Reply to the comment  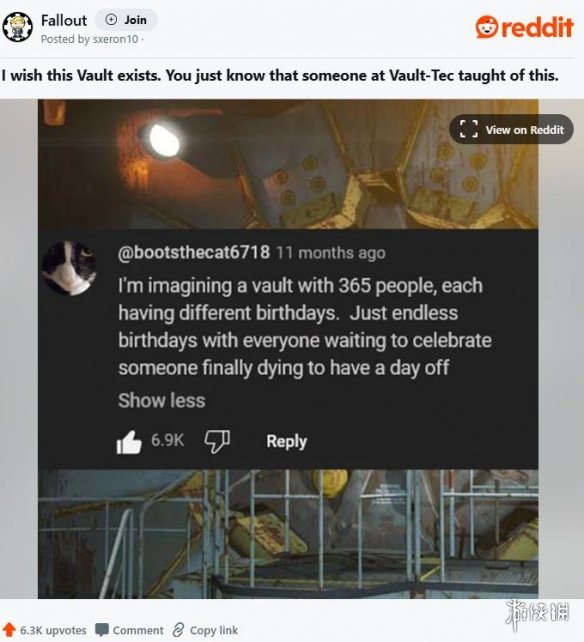[286, 441]
